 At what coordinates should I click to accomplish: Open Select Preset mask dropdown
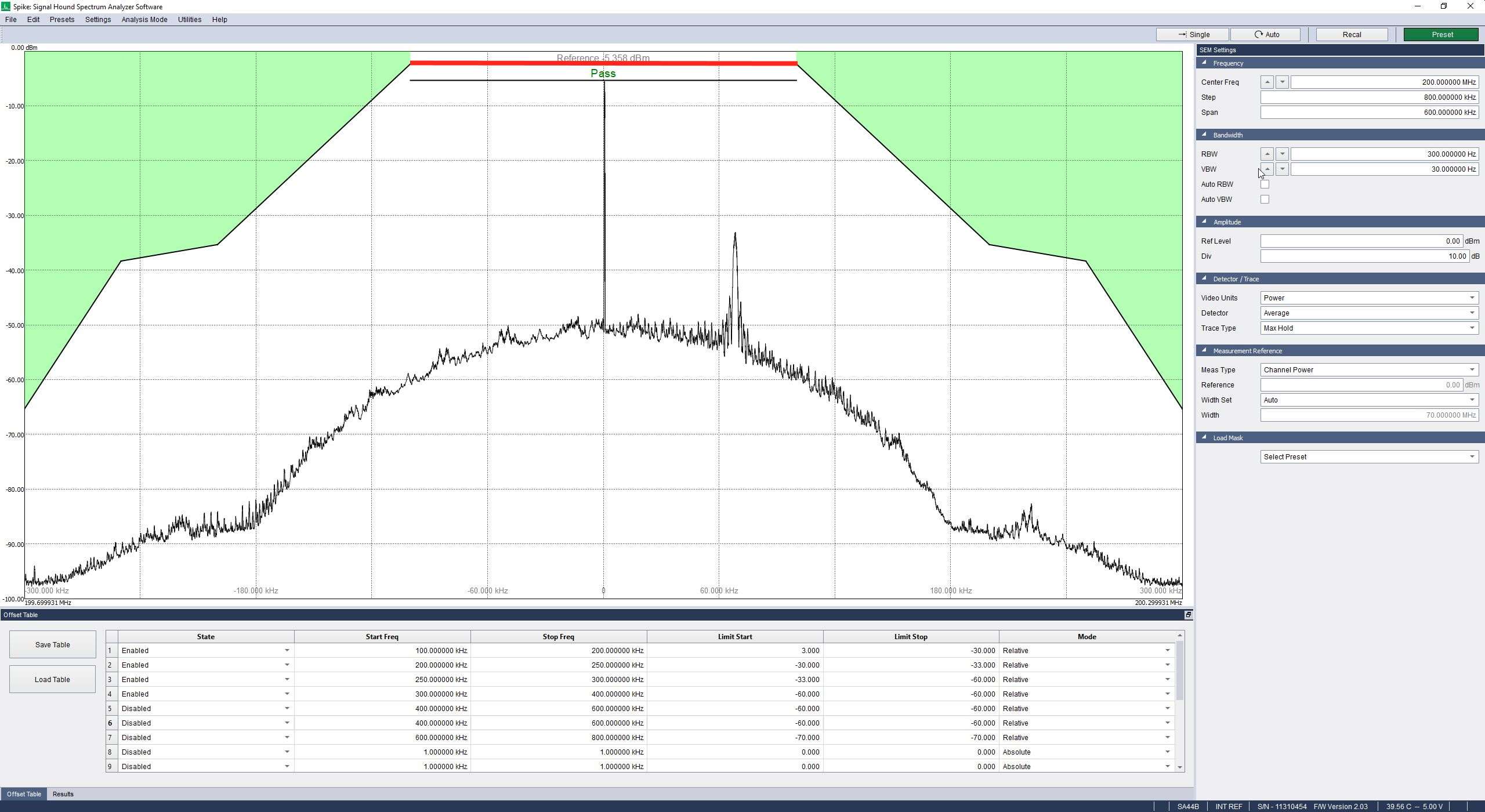coord(1368,457)
